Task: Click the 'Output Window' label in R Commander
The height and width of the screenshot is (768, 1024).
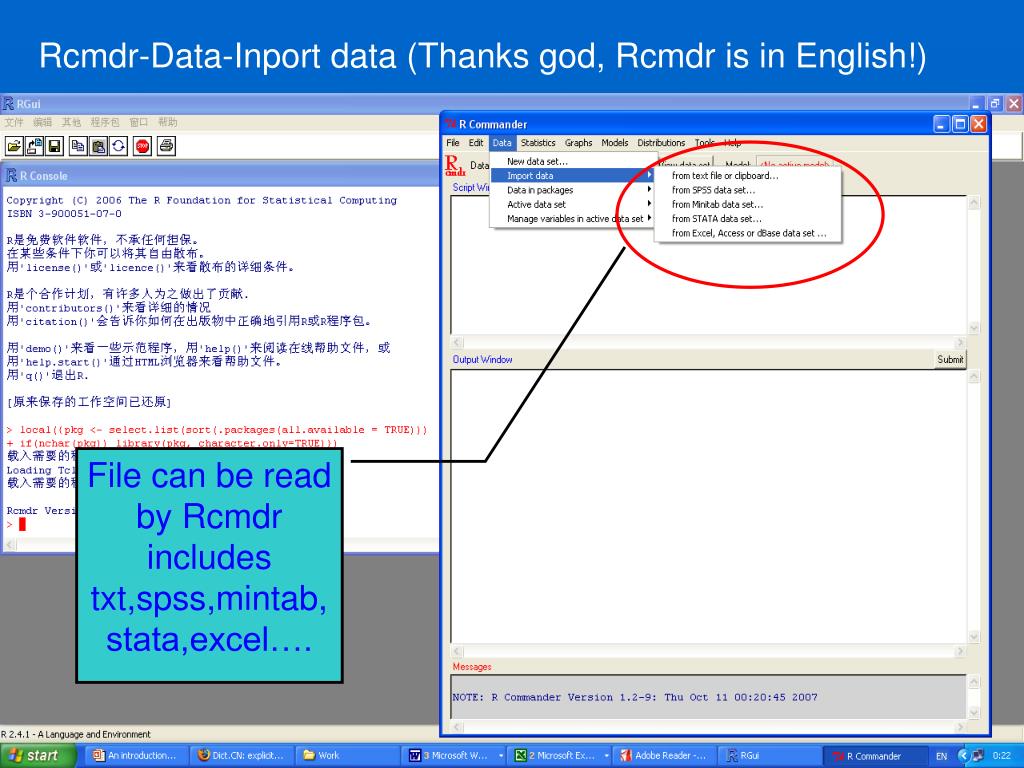Action: [x=483, y=359]
